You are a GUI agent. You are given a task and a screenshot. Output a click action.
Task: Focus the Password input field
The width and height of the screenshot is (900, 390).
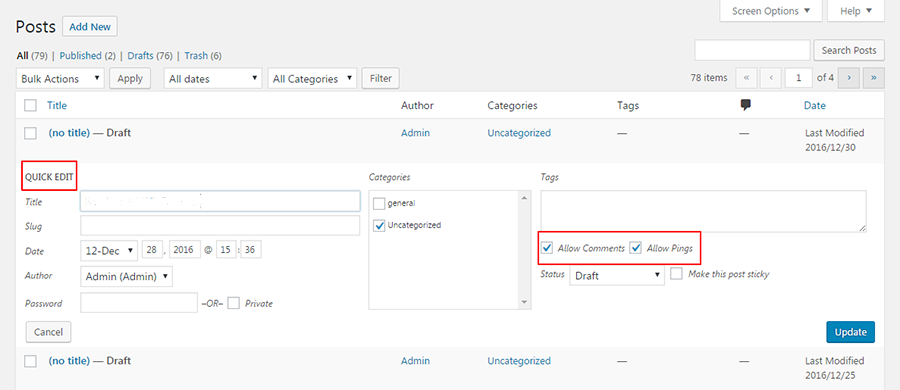click(139, 303)
